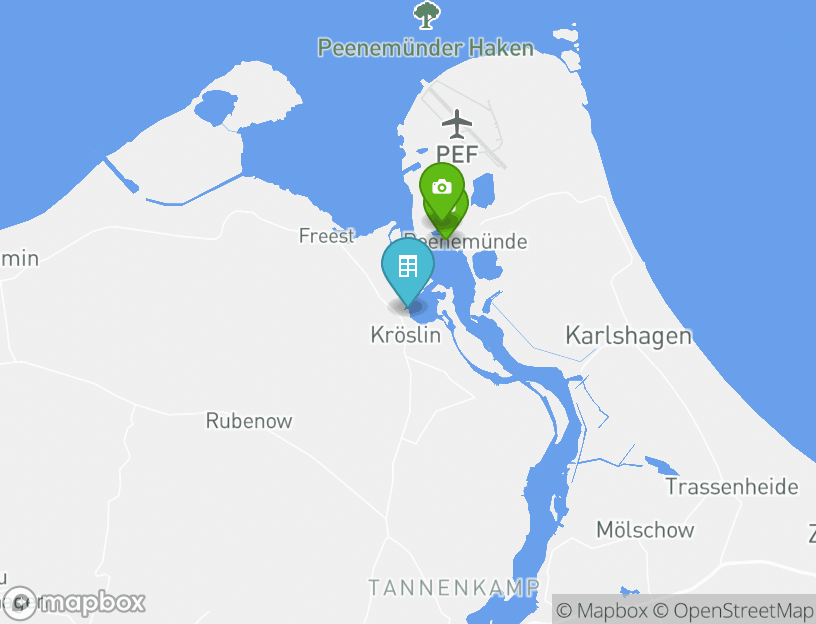Click the Mapbox circular logo emblem
The width and height of the screenshot is (816, 624).
coord(20,604)
